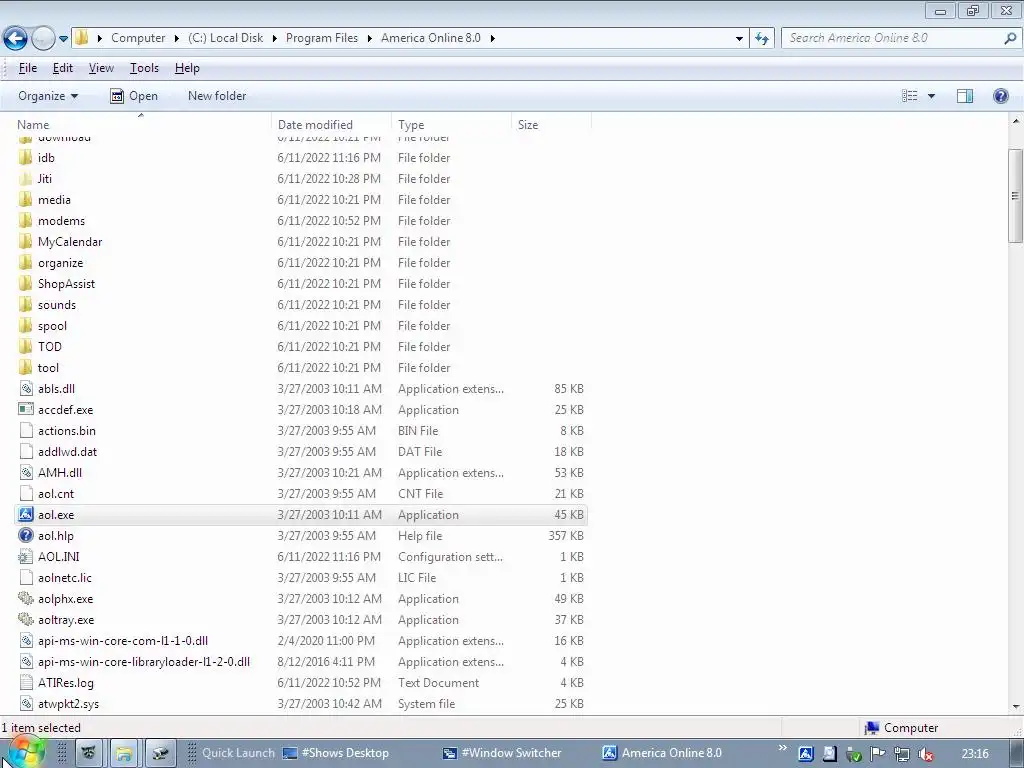1024x768 pixels.
Task: Select the modems folder row
Action: (x=300, y=221)
